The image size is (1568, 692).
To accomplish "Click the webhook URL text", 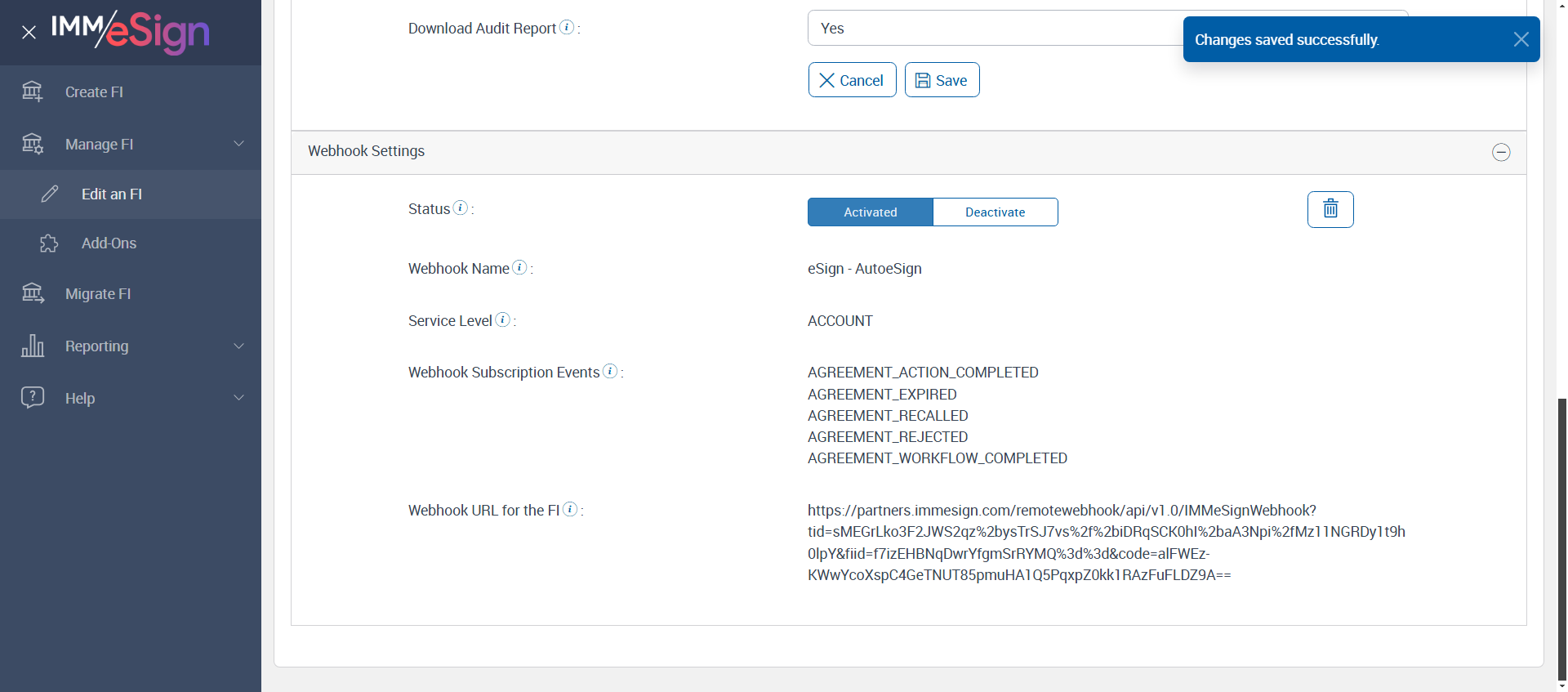I will (x=1107, y=542).
